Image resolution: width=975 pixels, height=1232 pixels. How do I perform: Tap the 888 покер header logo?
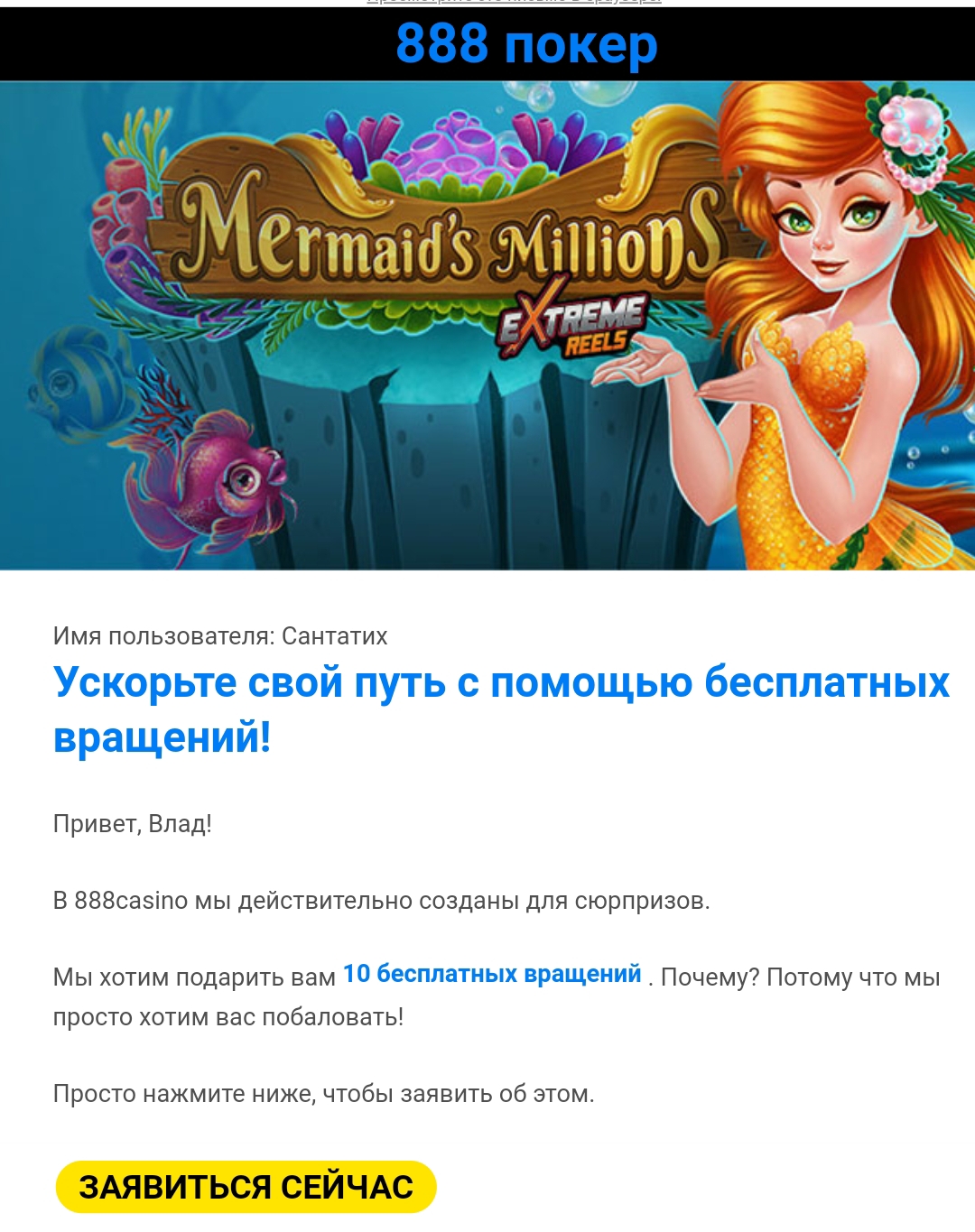[x=526, y=43]
